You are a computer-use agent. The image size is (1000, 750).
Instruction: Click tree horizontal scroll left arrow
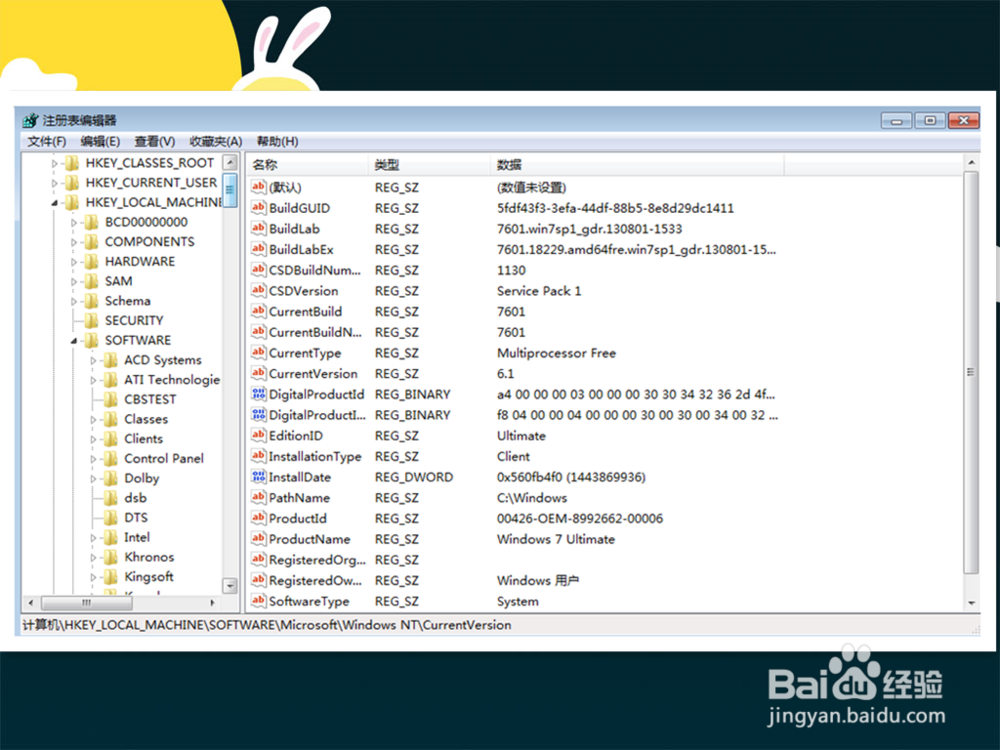(31, 602)
